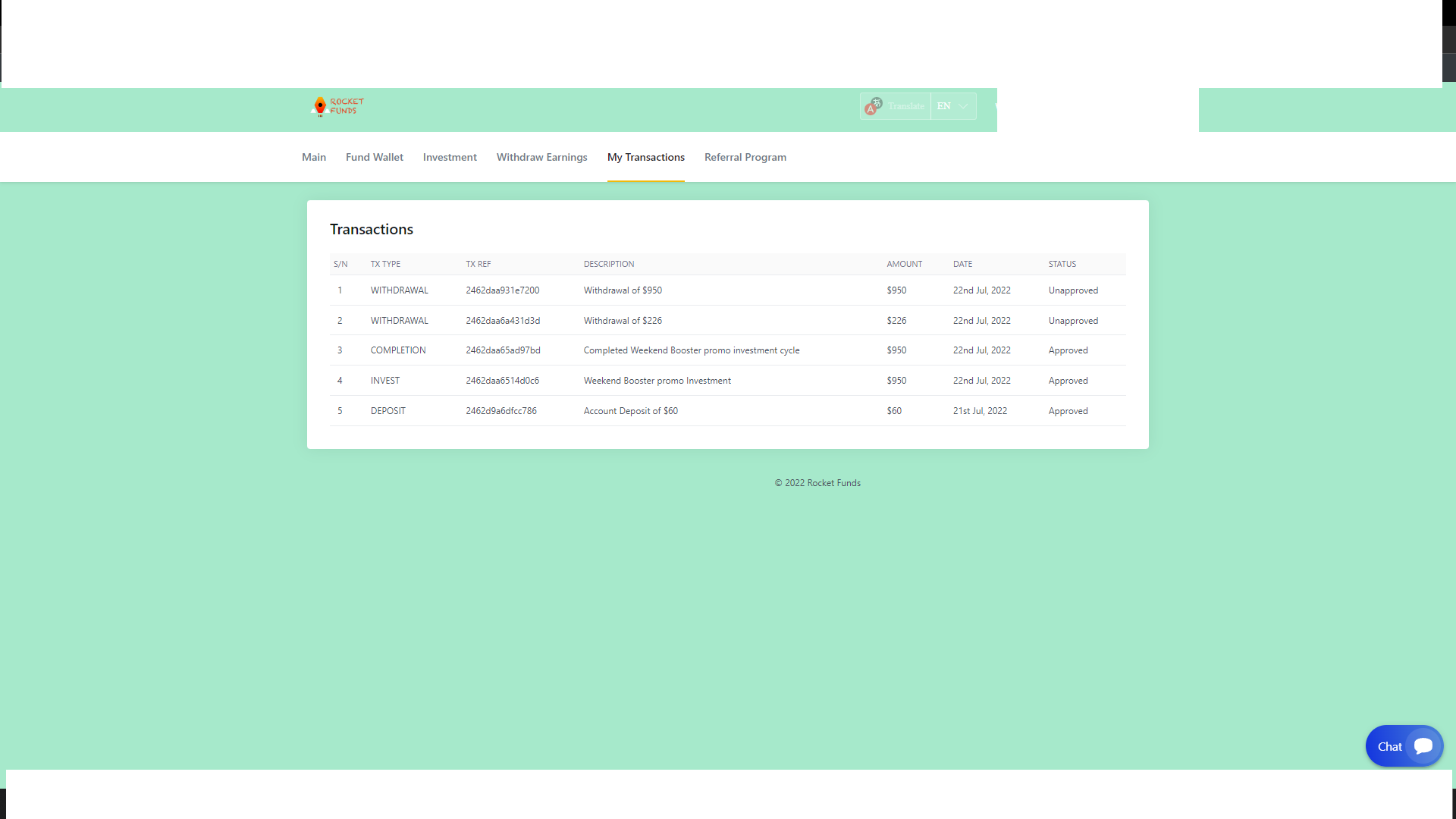Image resolution: width=1456 pixels, height=819 pixels.
Task: Click the AMOUNT column header
Action: (904, 264)
